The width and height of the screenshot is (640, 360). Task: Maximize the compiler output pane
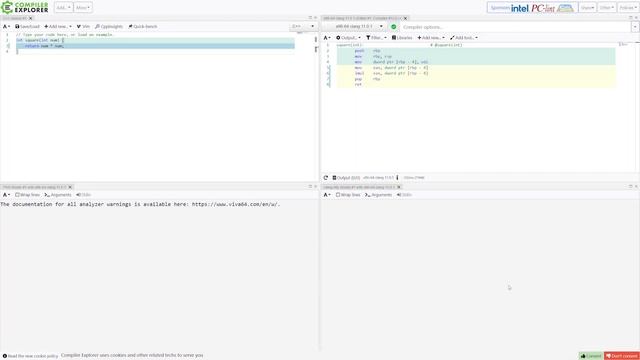tap(630, 18)
